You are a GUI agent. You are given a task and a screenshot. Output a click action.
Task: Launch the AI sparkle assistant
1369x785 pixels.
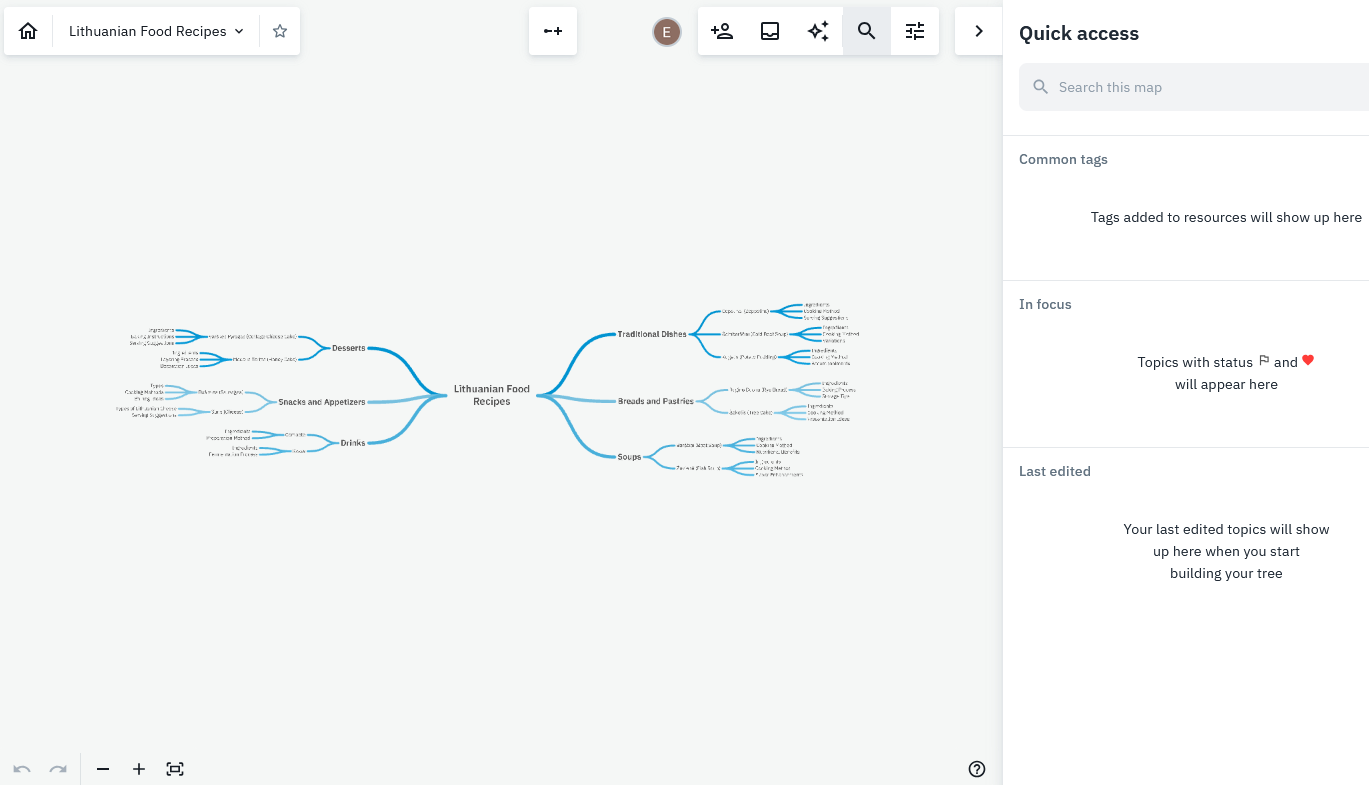click(818, 31)
